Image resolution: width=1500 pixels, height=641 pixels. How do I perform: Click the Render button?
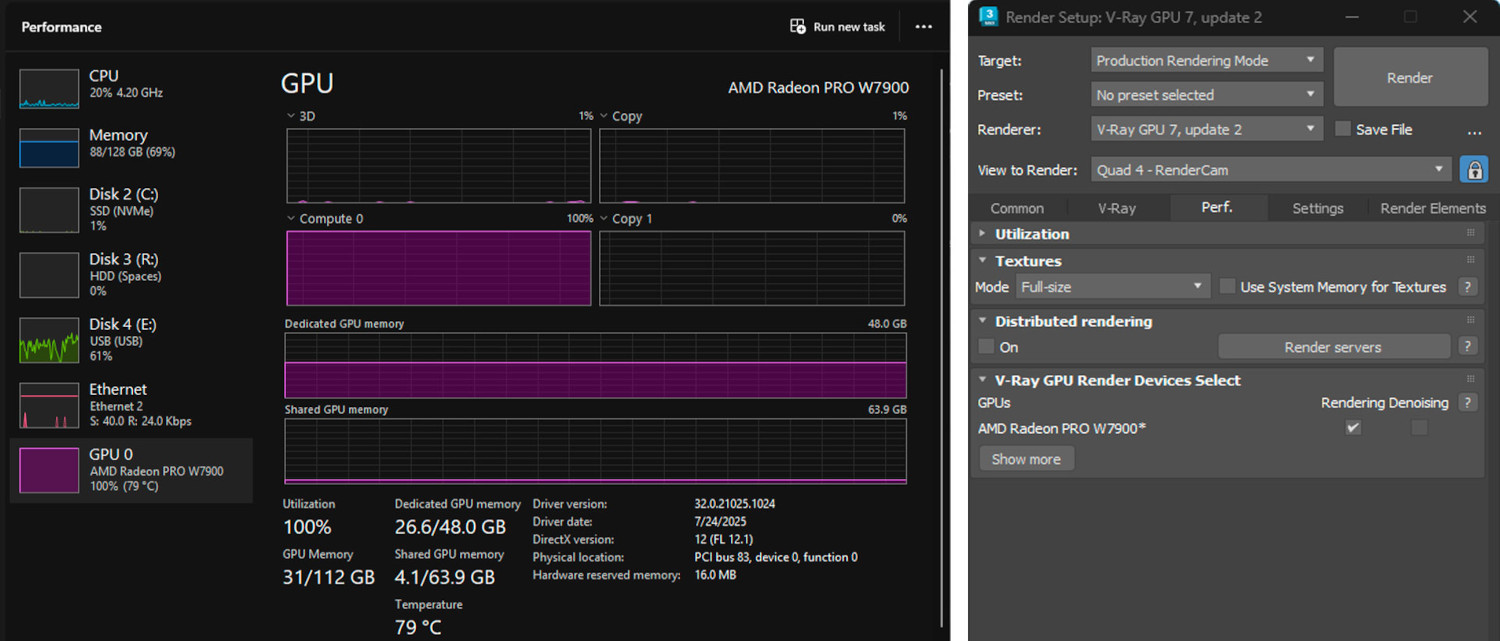(1409, 78)
